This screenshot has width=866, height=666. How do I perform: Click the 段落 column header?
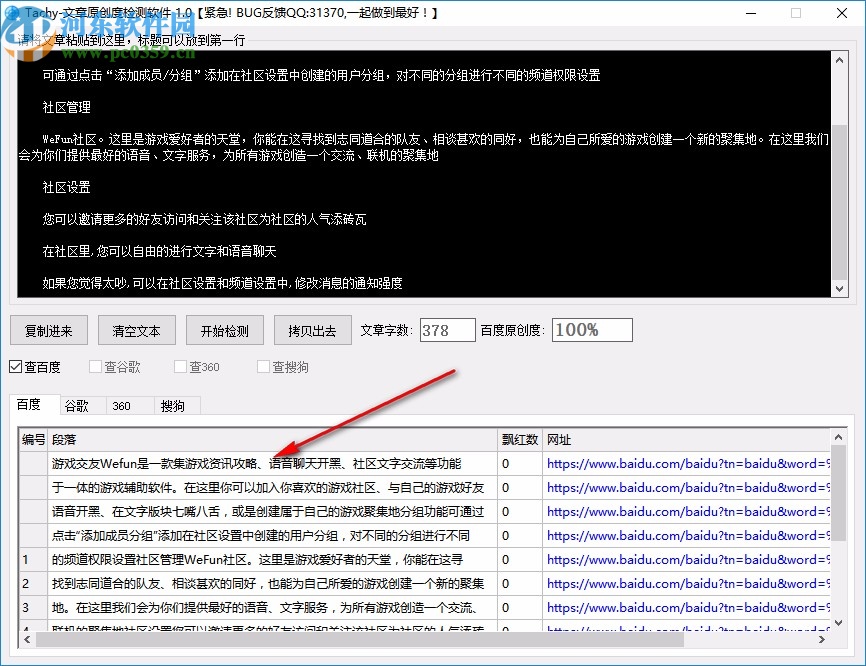coord(270,440)
